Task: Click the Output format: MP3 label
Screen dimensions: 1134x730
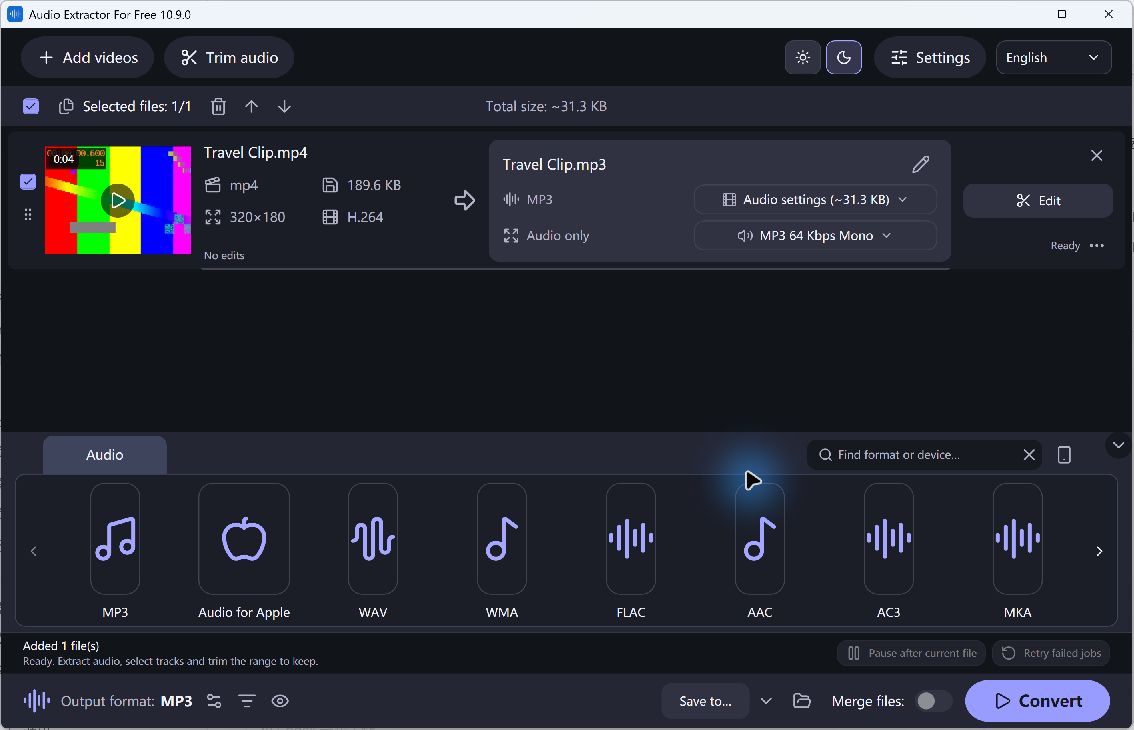Action: point(127,701)
